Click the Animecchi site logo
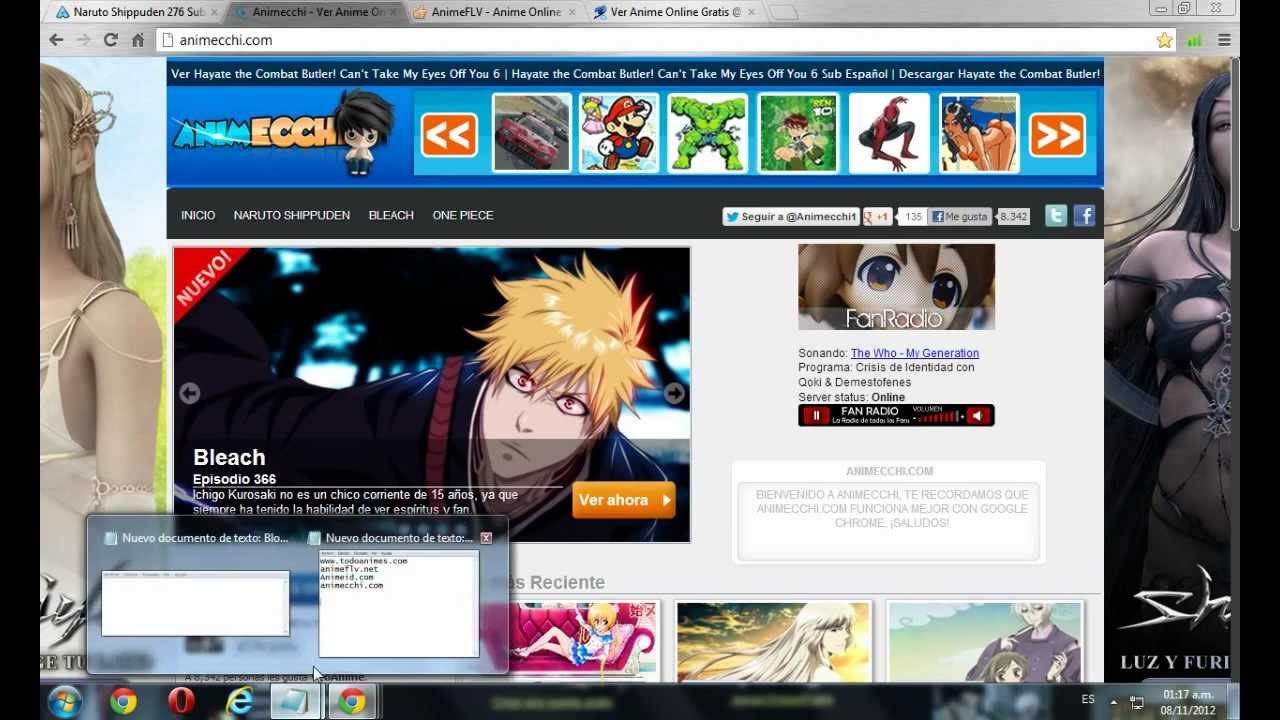Viewport: 1280px width, 720px height. coord(283,131)
